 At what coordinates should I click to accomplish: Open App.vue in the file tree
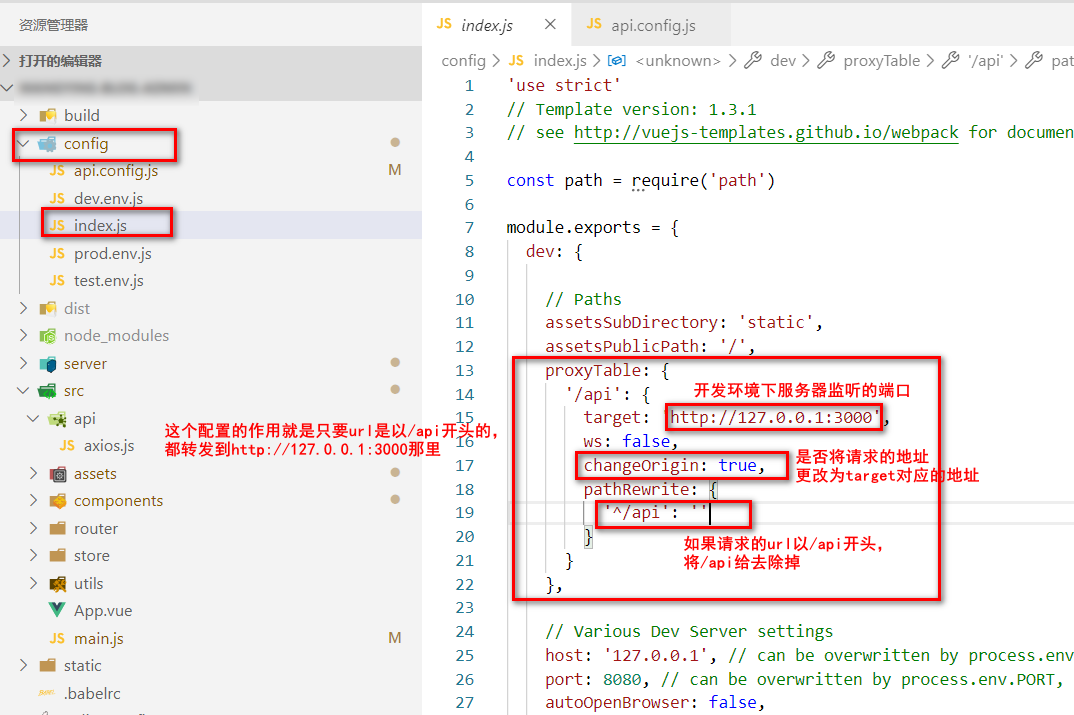(x=103, y=610)
